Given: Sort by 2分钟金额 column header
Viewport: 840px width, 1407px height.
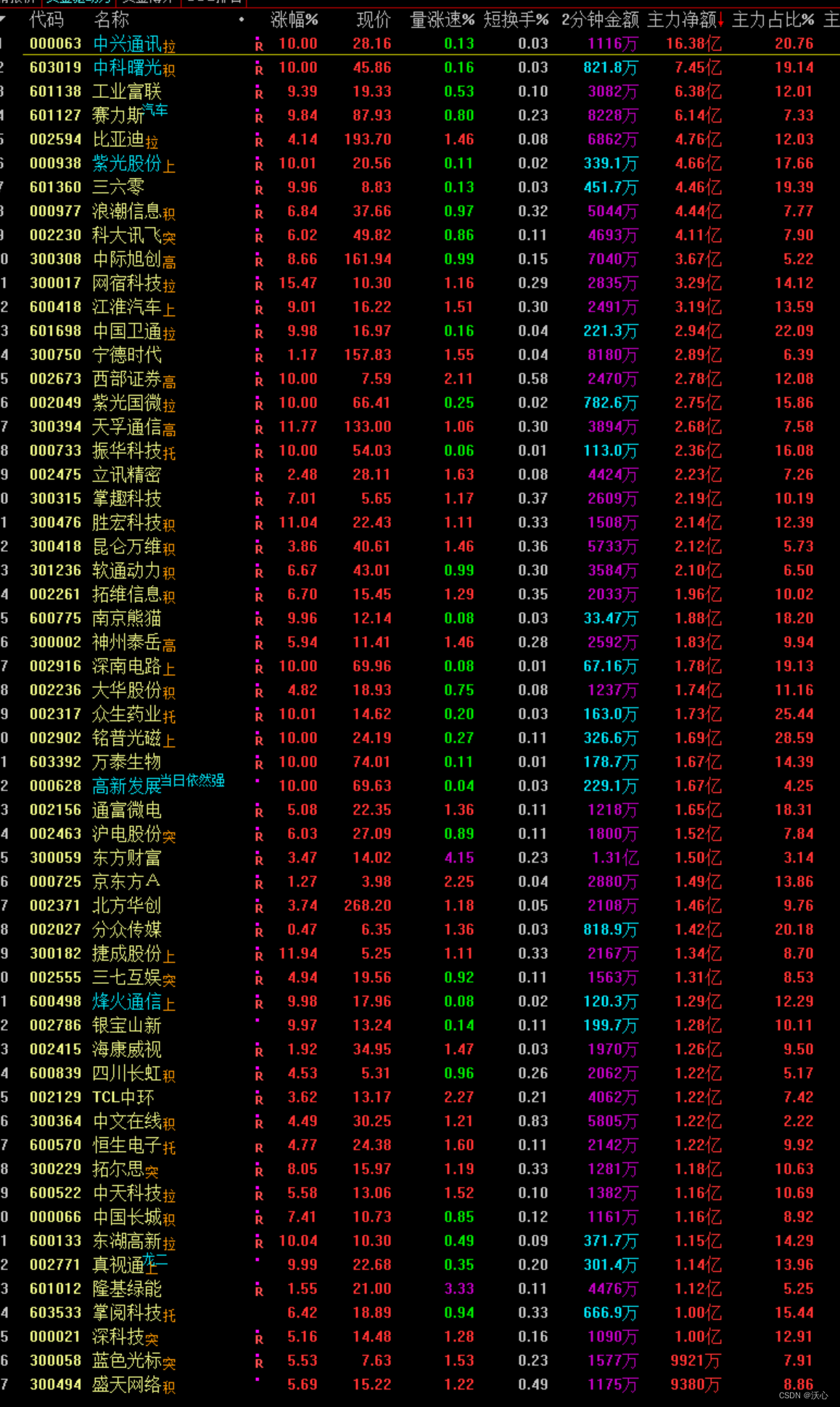Looking at the screenshot, I should click(x=600, y=20).
